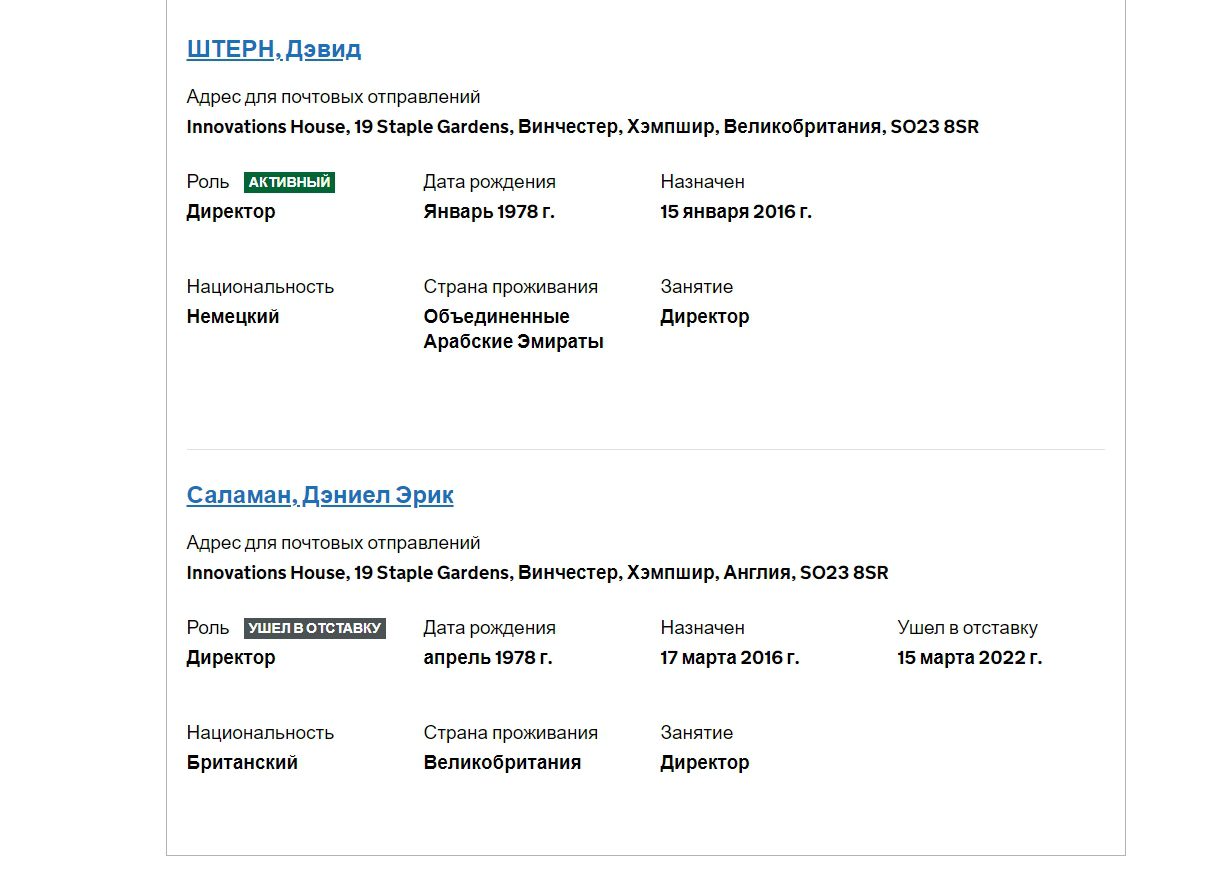
Task: Click the grey УШЕЛ В ОТСТАВКУ status badge
Action: (x=314, y=628)
